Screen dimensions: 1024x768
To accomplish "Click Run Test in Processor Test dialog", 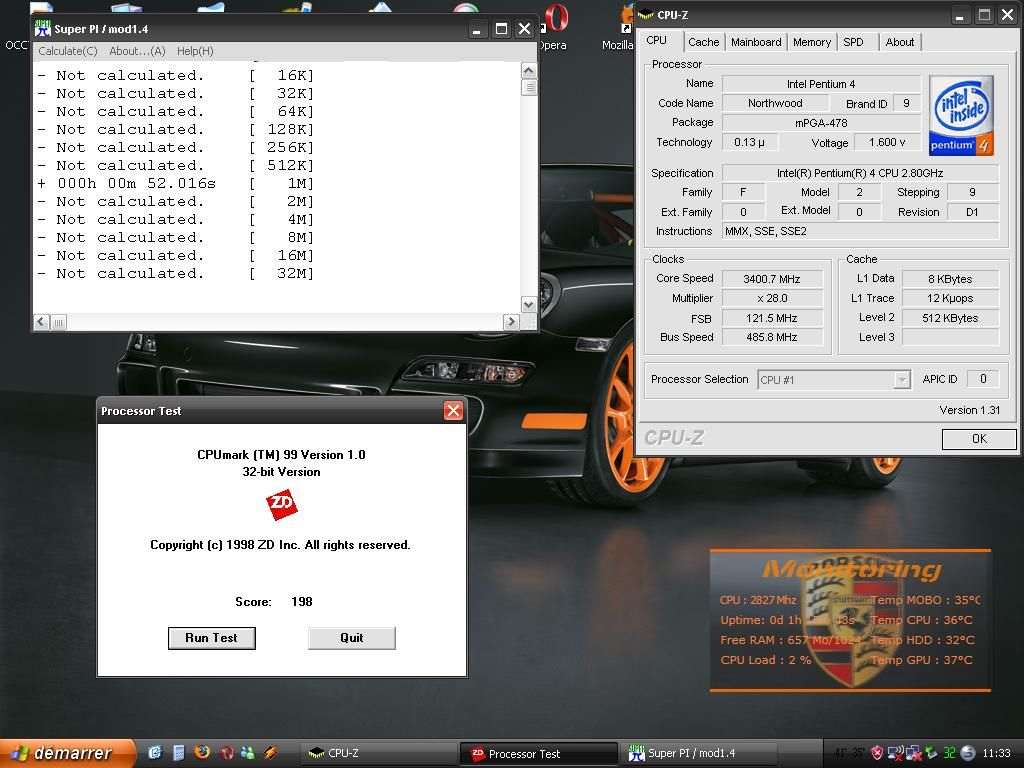I will point(212,638).
